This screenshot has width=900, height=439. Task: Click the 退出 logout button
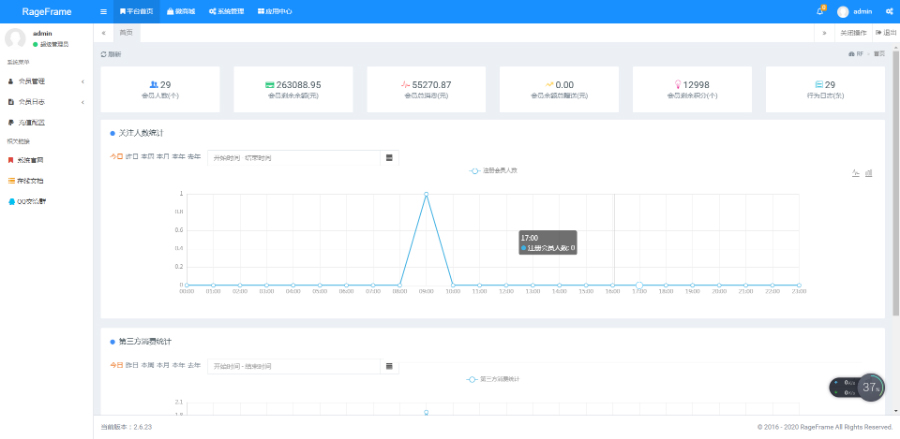[886, 33]
